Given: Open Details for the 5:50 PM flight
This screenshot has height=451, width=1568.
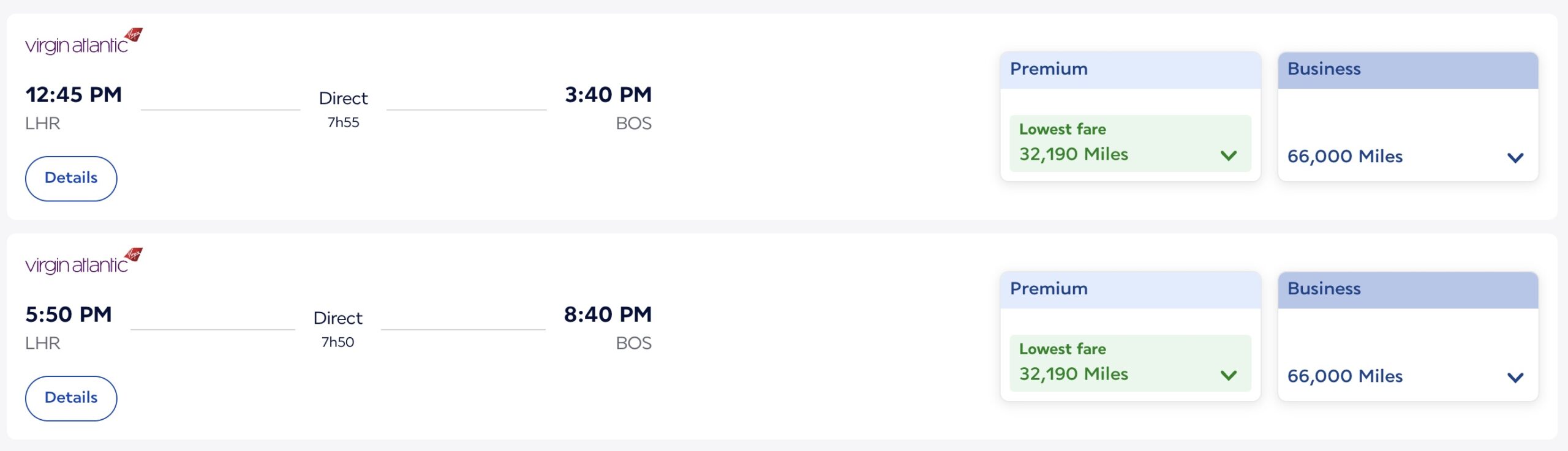Looking at the screenshot, I should pyautogui.click(x=71, y=398).
